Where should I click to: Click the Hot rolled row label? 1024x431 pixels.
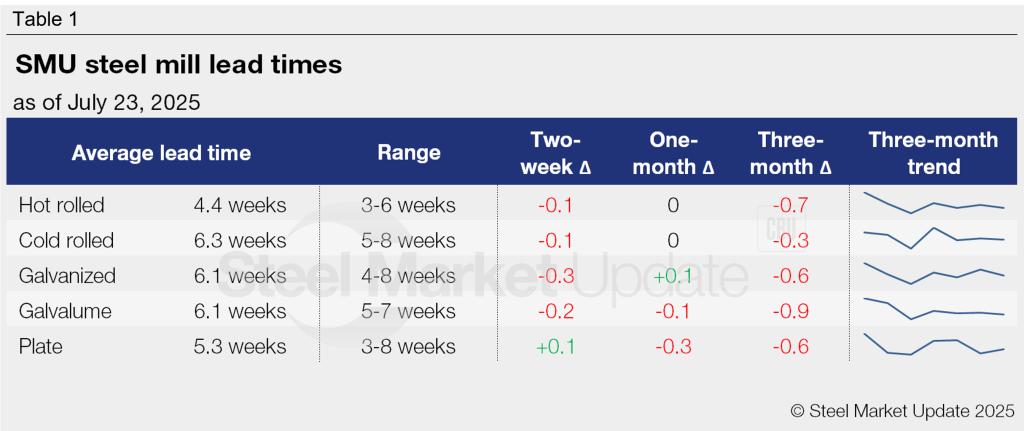point(61,205)
